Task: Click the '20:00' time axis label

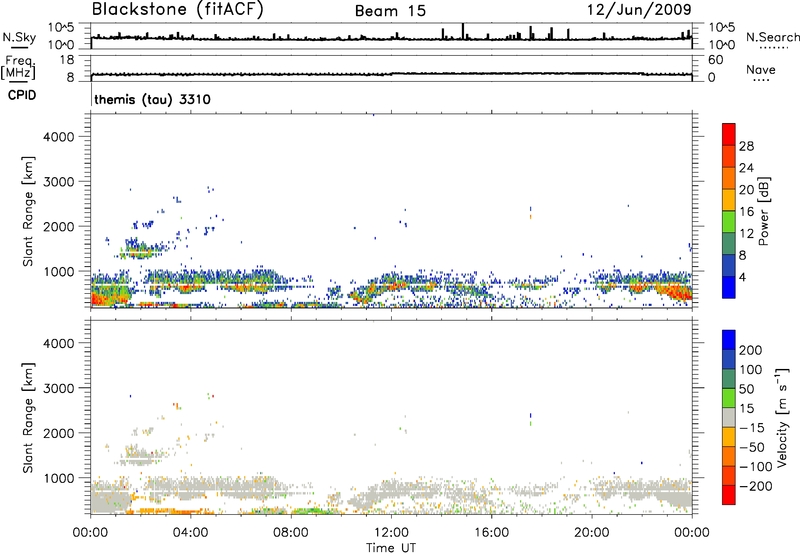Action: tap(592, 533)
